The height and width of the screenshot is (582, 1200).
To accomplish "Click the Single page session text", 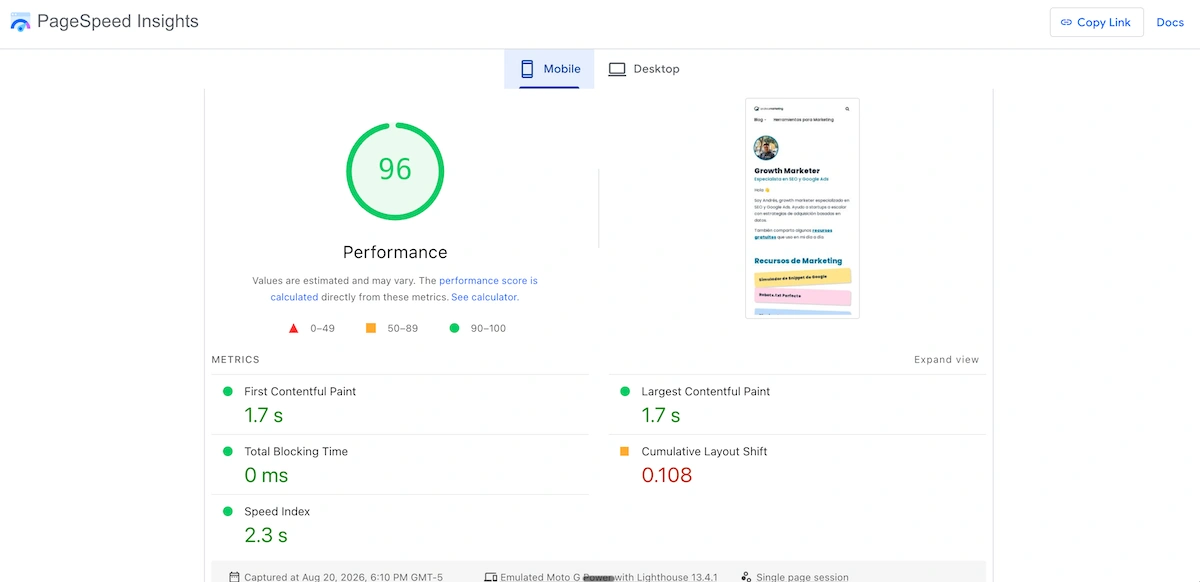I will pos(802,577).
